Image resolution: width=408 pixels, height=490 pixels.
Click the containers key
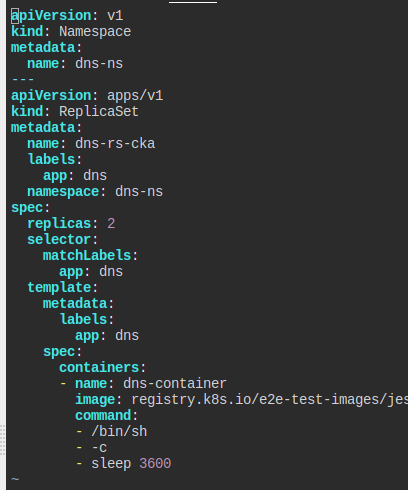99,368
